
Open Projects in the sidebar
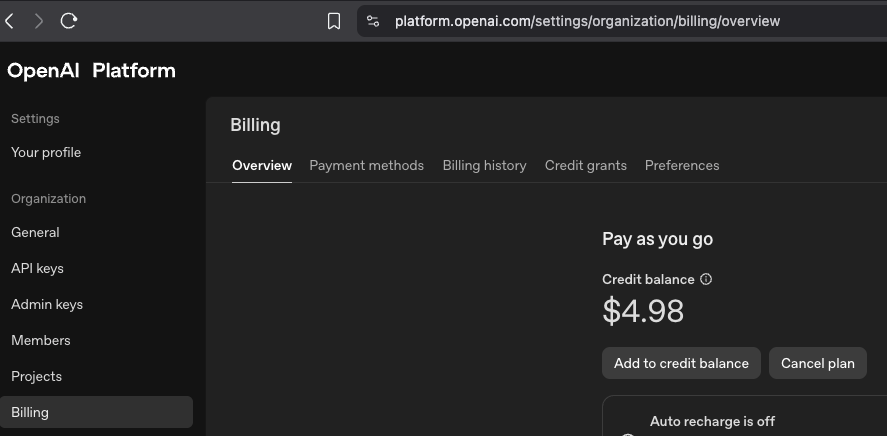tap(36, 377)
